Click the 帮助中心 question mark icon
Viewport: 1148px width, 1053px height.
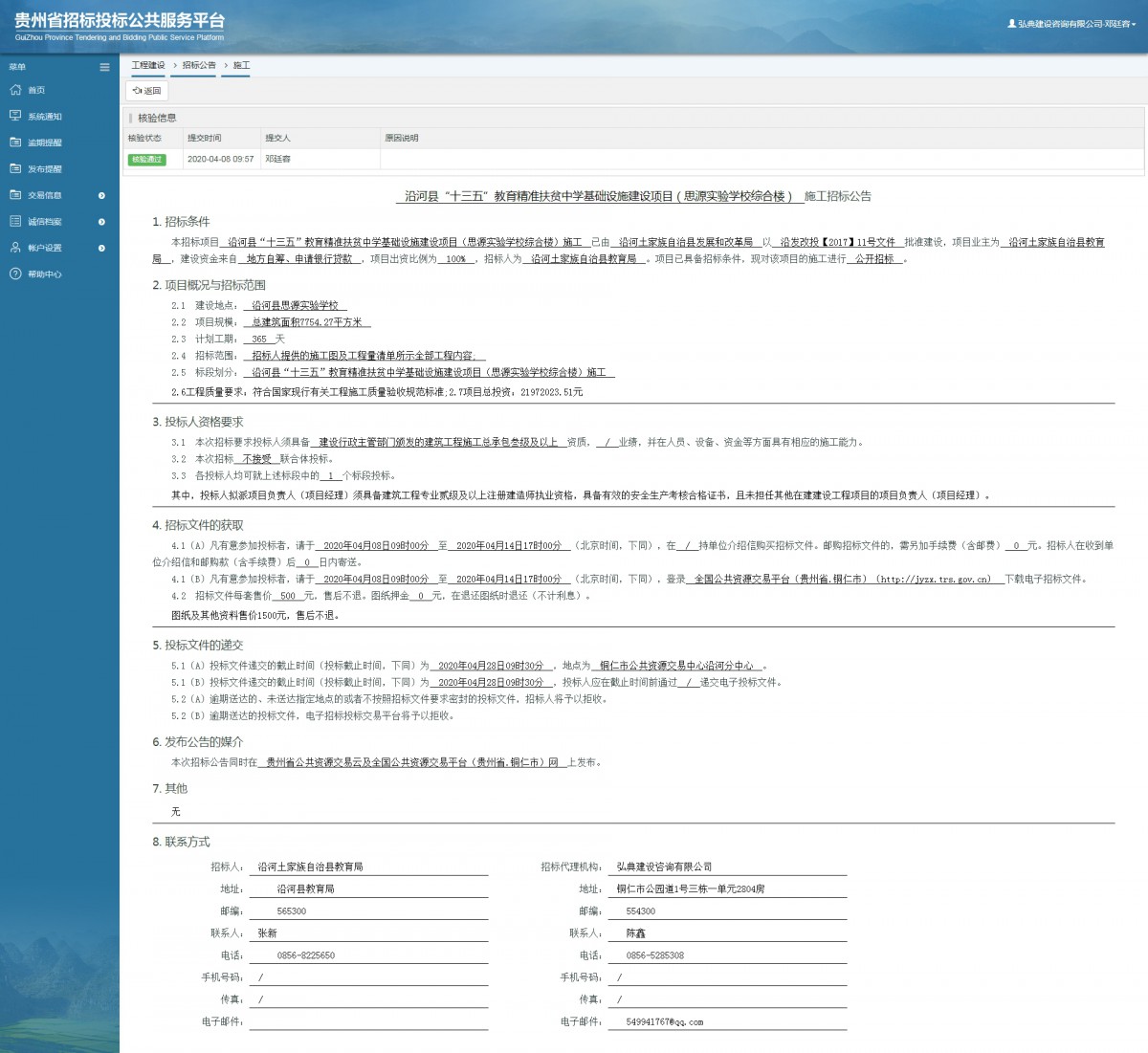pos(15,274)
